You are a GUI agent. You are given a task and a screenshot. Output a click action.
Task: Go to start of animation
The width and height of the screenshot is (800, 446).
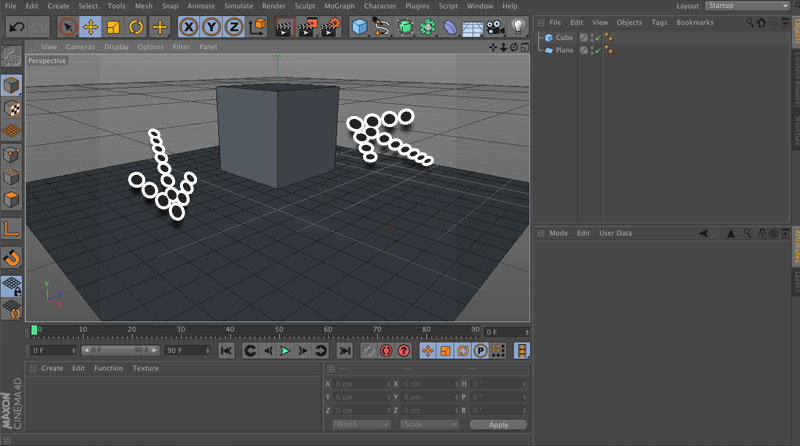click(226, 351)
